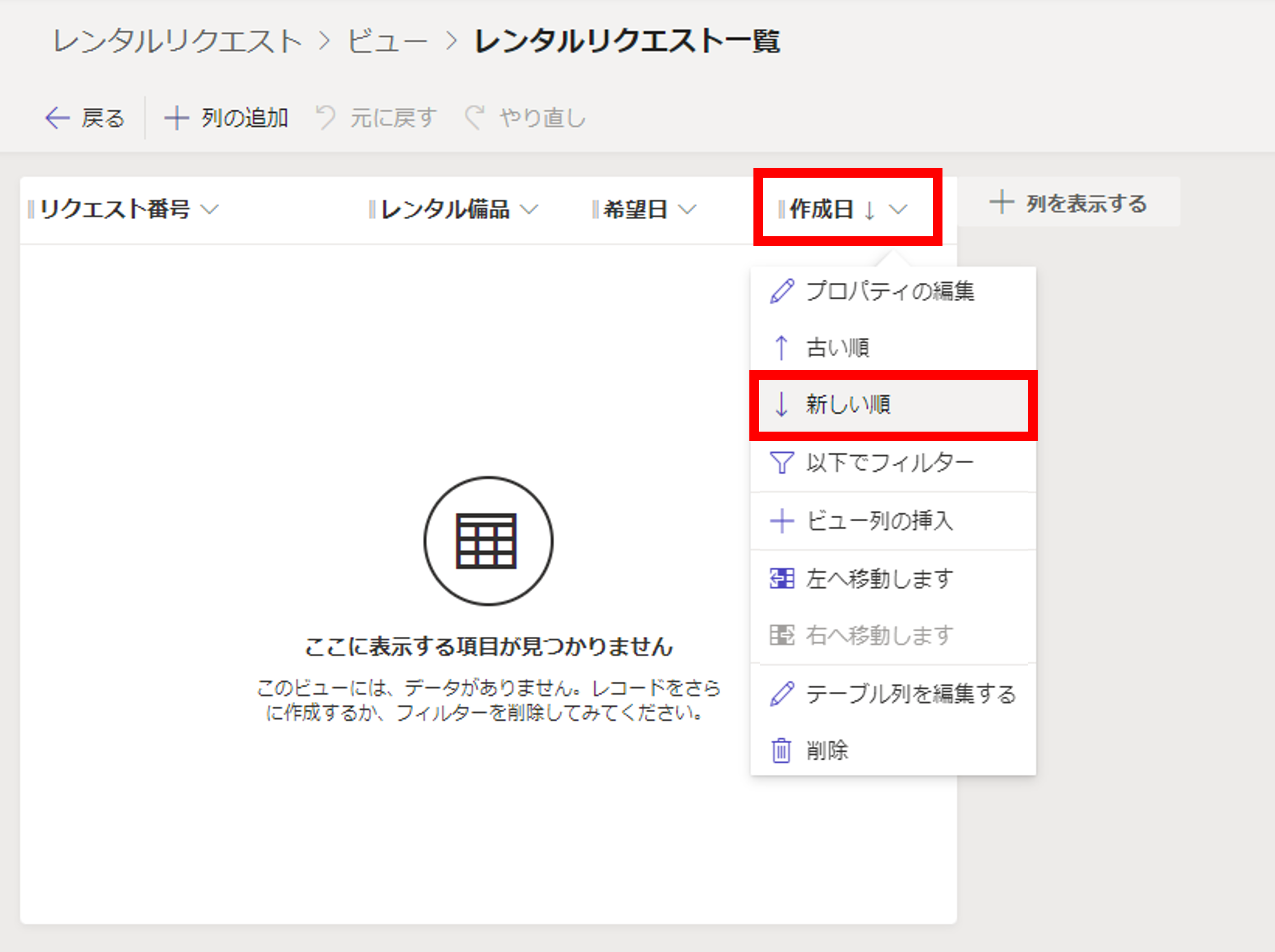This screenshot has width=1275, height=952.
Task: Open the レンタル備品 column dropdown
Action: 530,209
